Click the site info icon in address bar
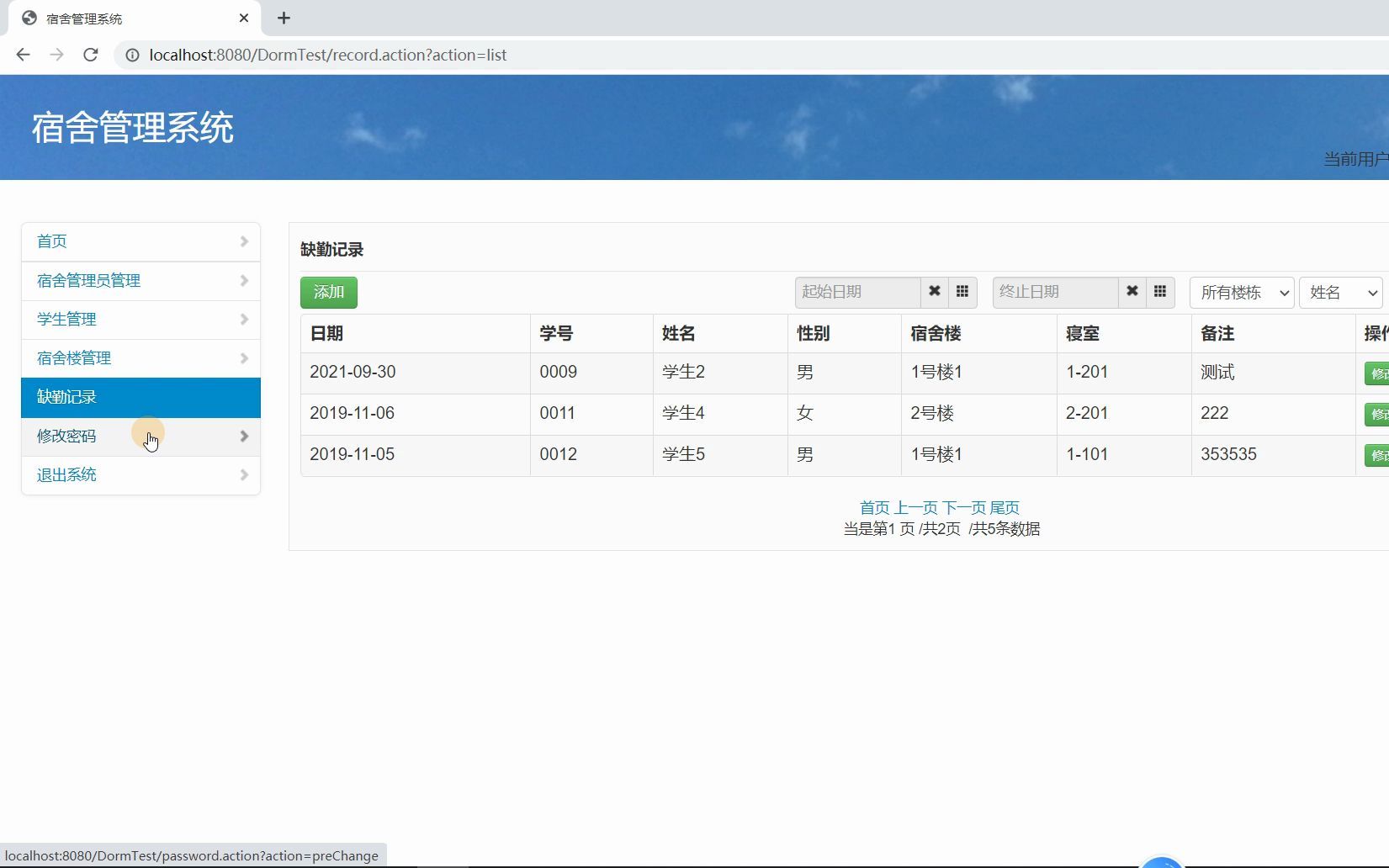Image resolution: width=1389 pixels, height=868 pixels. point(133,55)
